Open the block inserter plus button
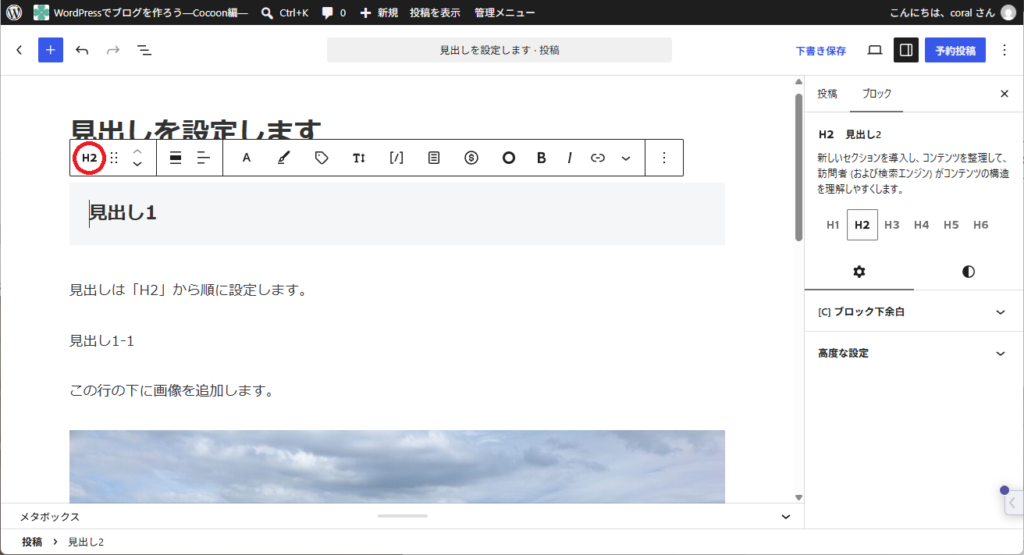 click(x=50, y=50)
